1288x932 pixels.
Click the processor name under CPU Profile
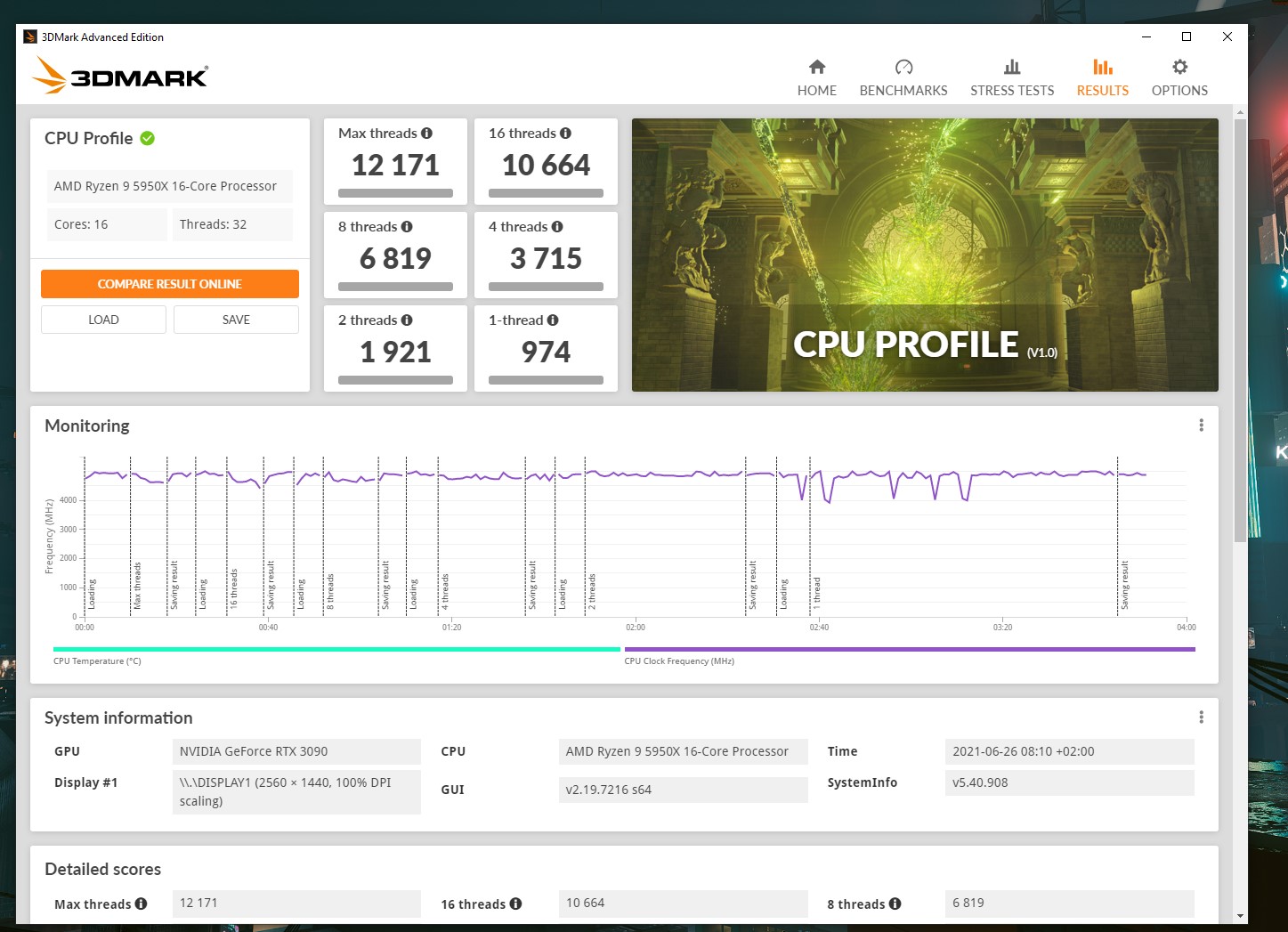169,186
